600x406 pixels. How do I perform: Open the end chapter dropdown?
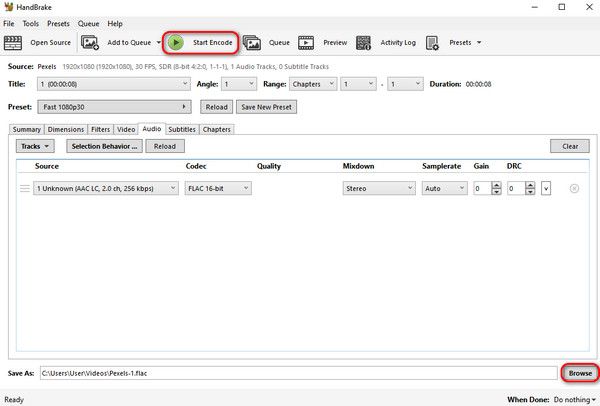point(406,84)
